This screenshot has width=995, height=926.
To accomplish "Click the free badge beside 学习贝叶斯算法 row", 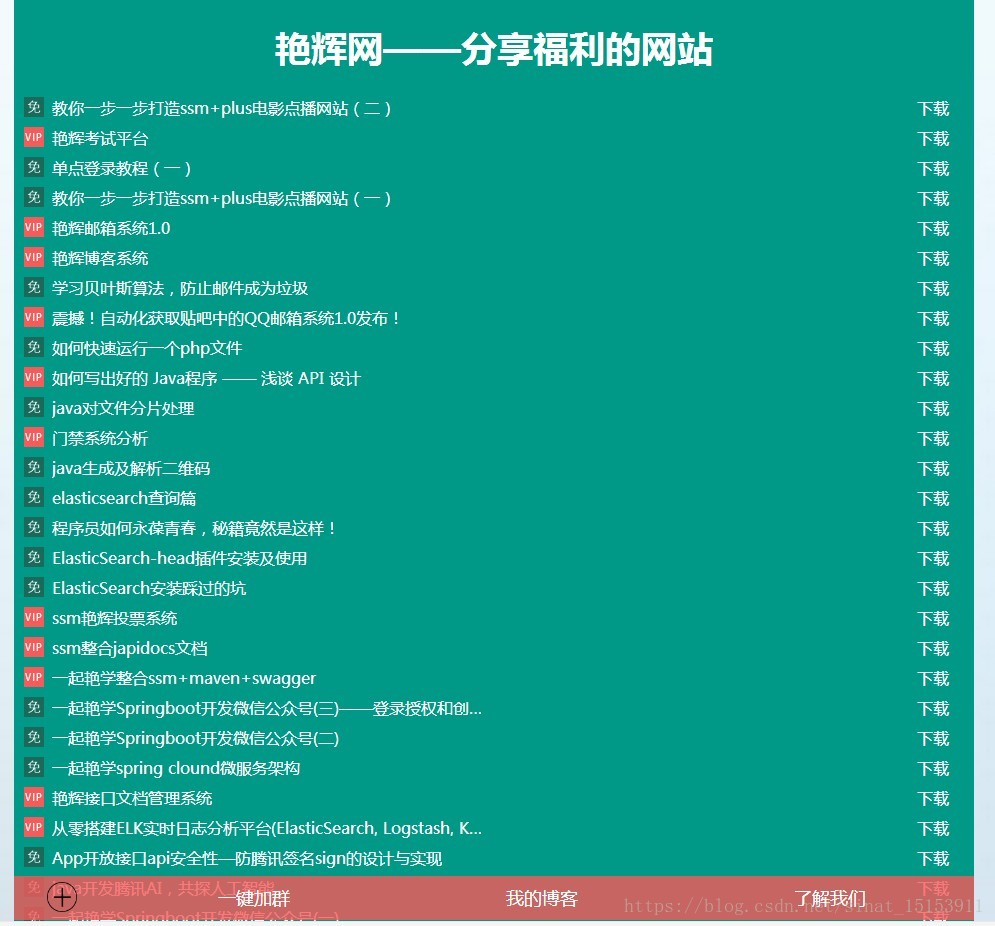I will [34, 288].
